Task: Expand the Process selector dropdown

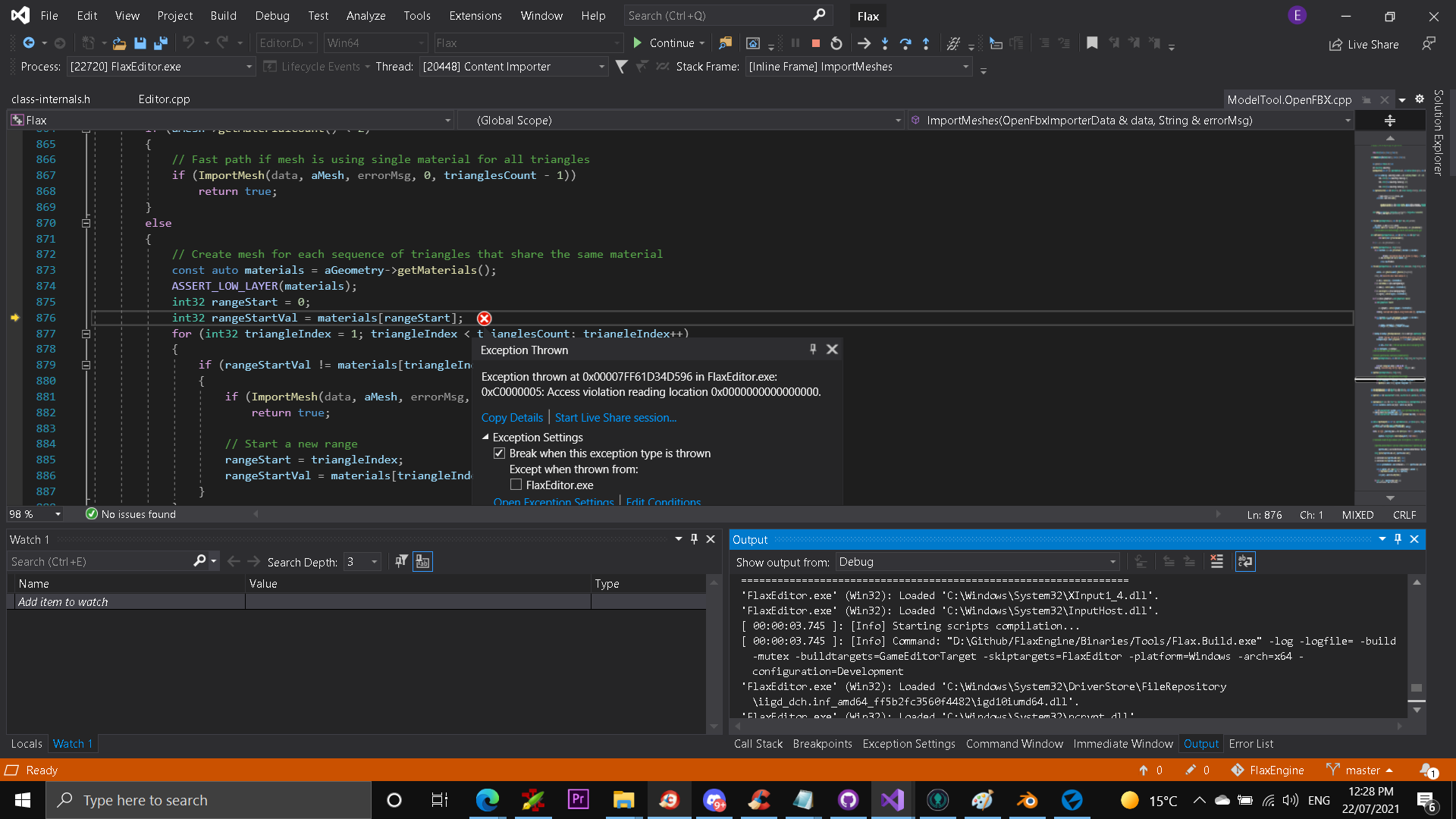Action: pos(248,67)
